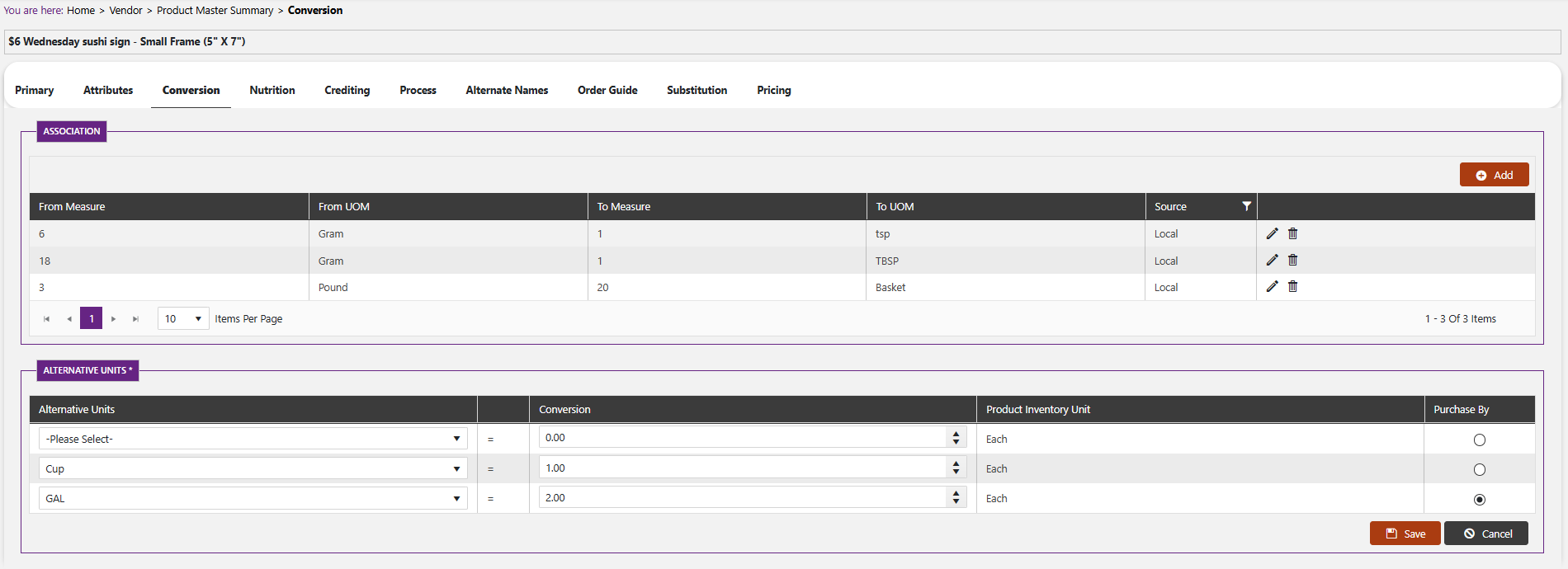The height and width of the screenshot is (569, 1568).
Task: Open Product Master Summary breadcrumb link
Action: (x=215, y=10)
